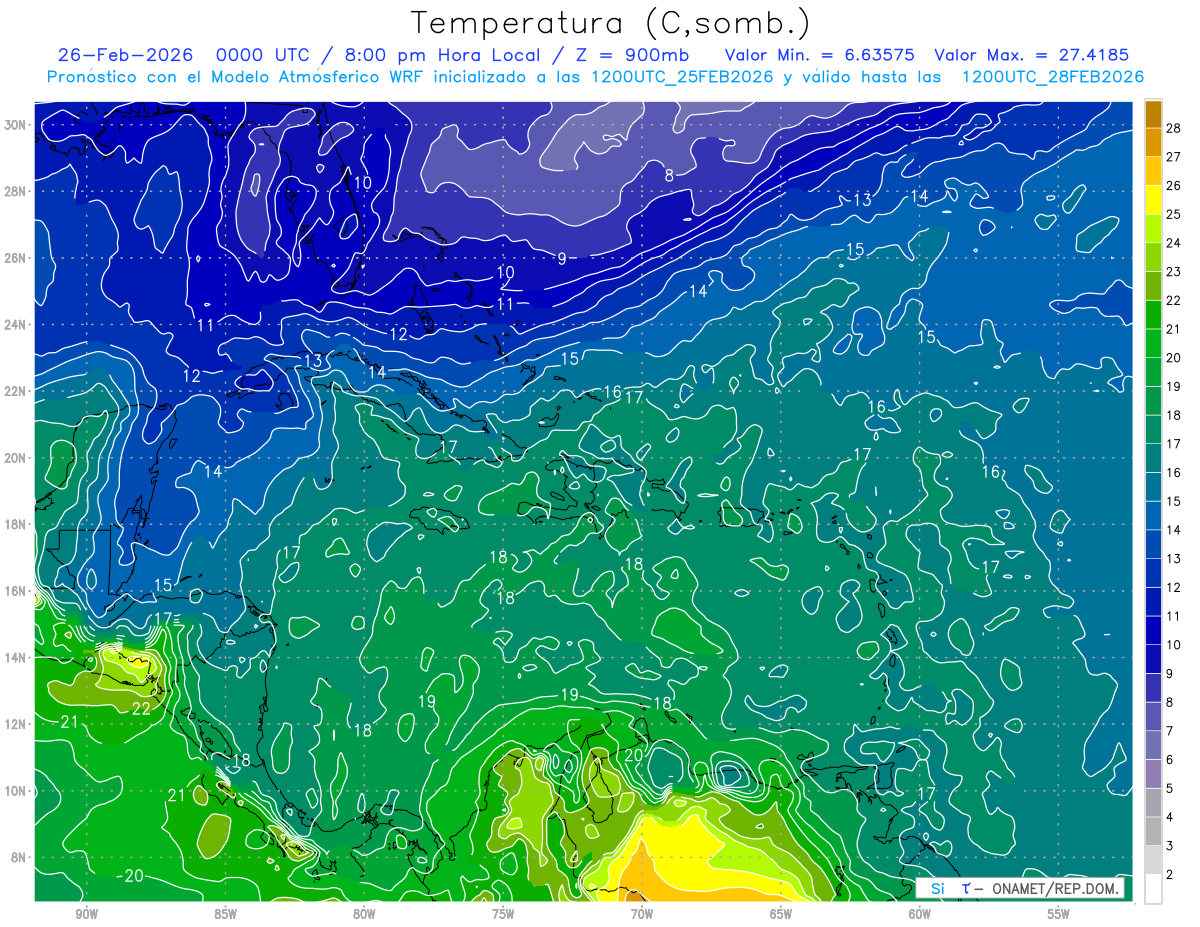The width and height of the screenshot is (1200, 927).
Task: Click the '20N' latitude axis label
Action: tap(14, 458)
